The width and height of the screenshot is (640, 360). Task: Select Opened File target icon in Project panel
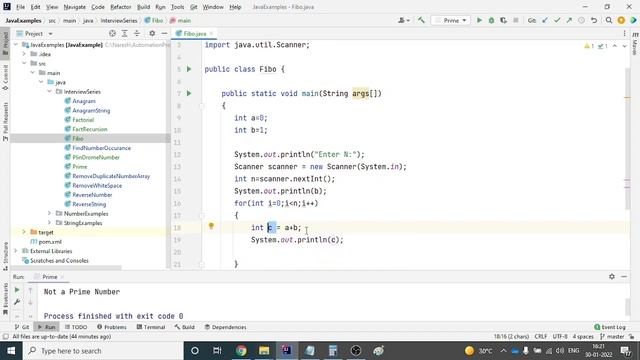pyautogui.click(x=112, y=33)
